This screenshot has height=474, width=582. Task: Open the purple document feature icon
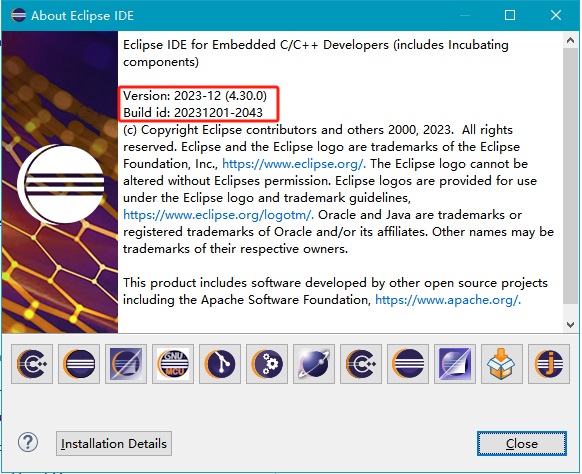(x=455, y=364)
